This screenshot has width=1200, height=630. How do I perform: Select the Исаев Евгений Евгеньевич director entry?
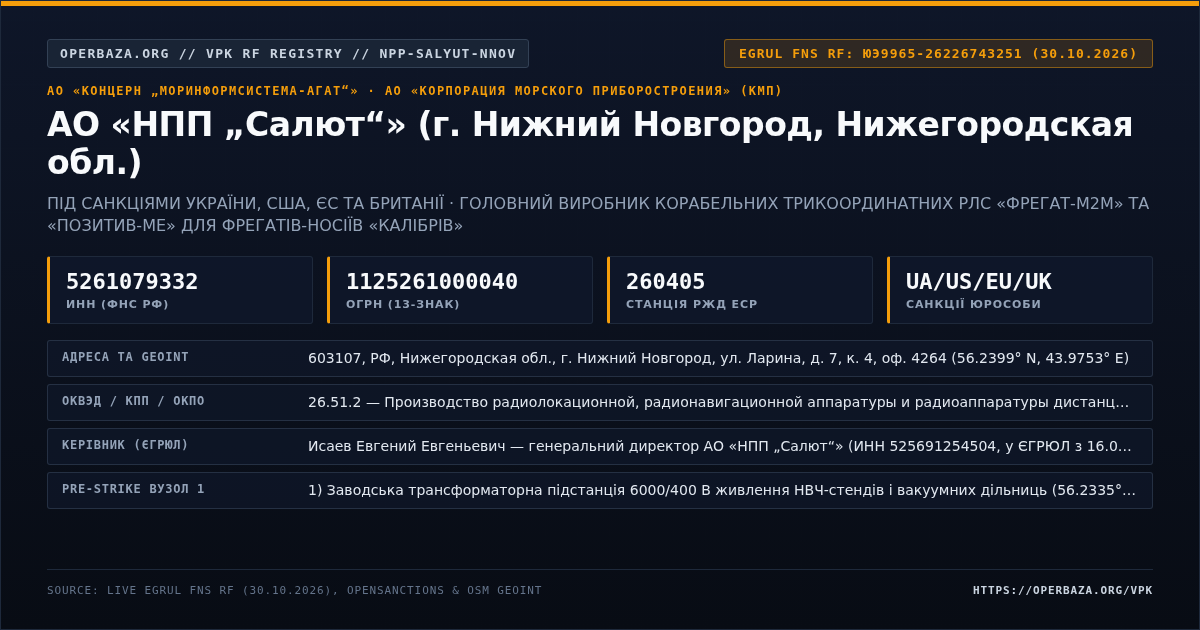[720, 446]
